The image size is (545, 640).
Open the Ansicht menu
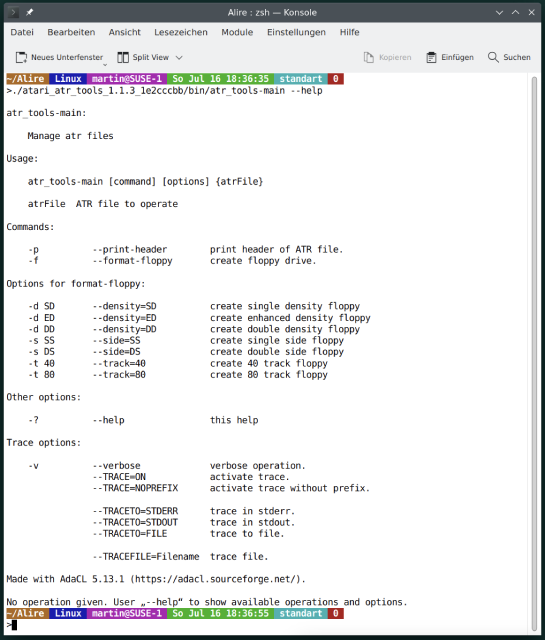pyautogui.click(x=125, y=32)
